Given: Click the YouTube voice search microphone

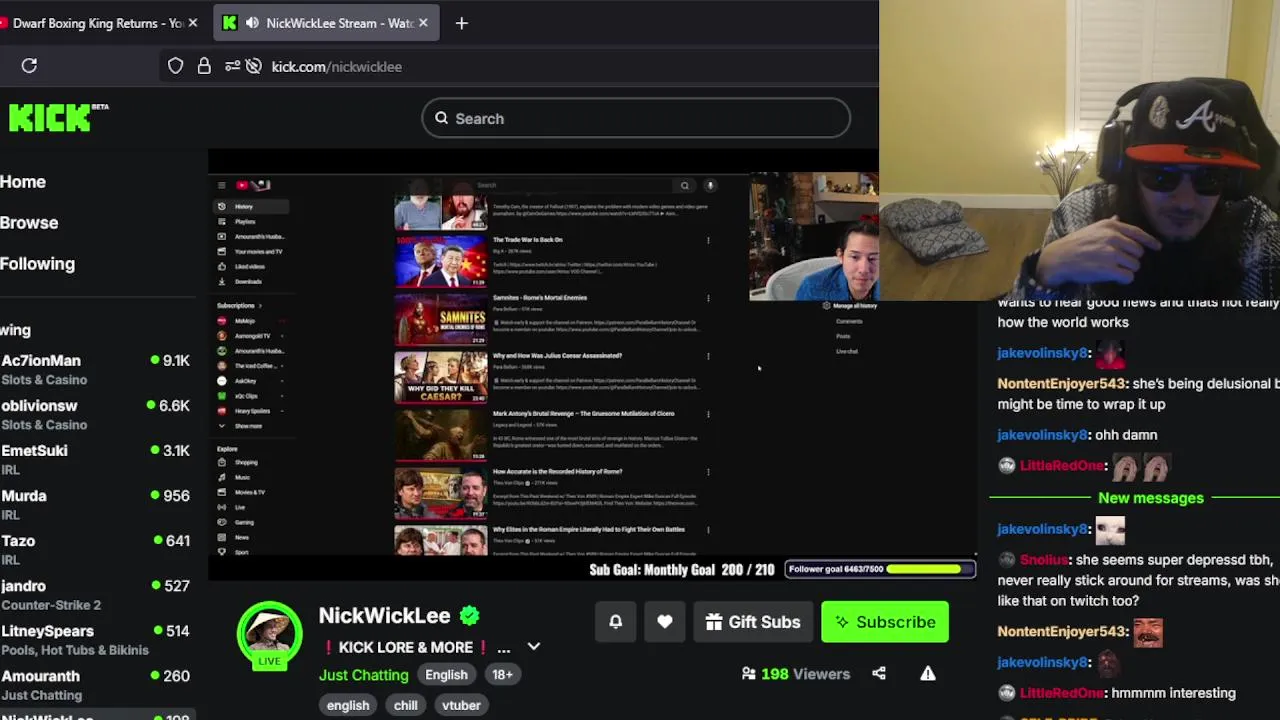Looking at the screenshot, I should (710, 185).
